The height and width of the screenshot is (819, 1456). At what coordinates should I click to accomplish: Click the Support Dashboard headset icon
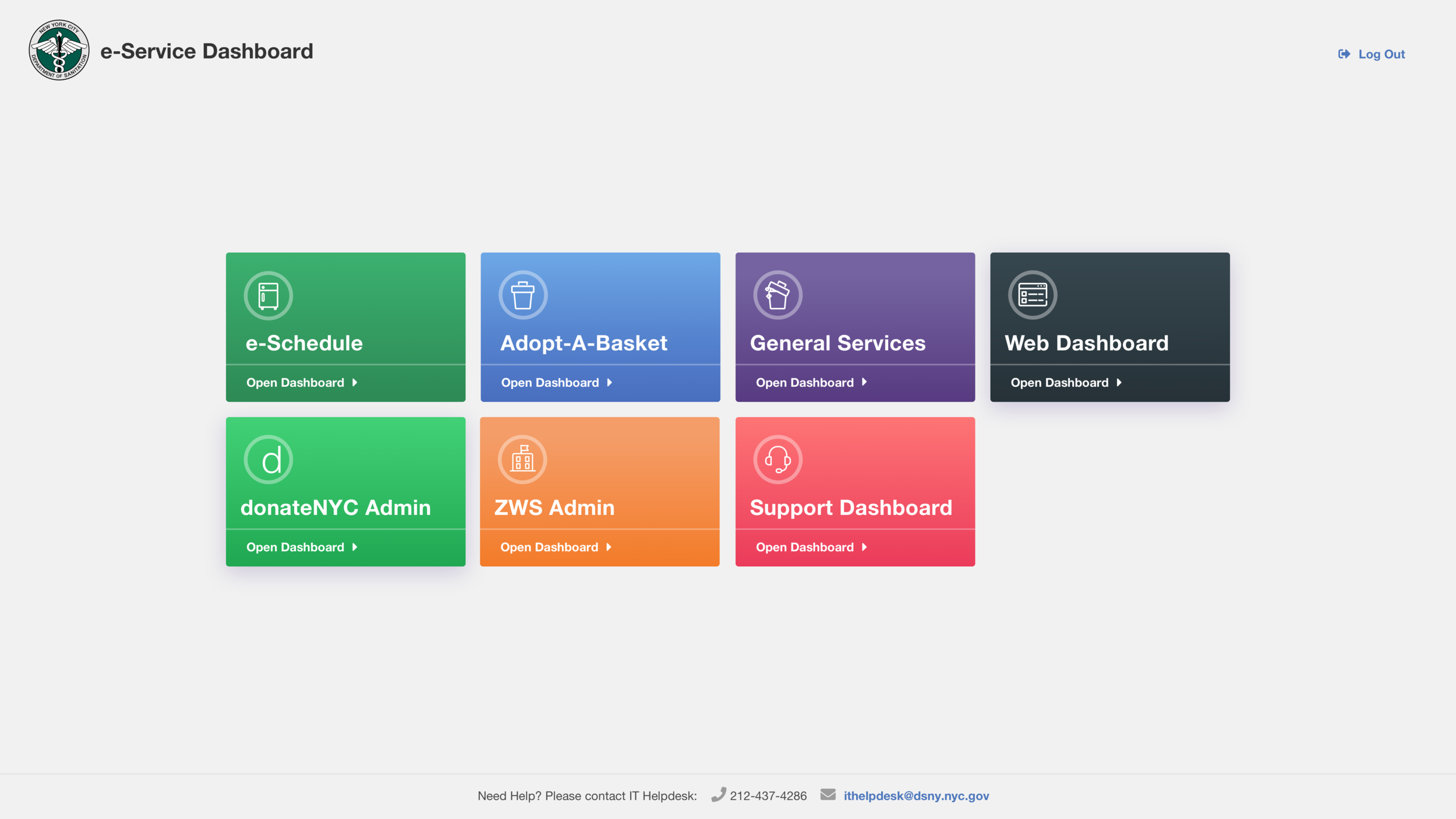777,459
